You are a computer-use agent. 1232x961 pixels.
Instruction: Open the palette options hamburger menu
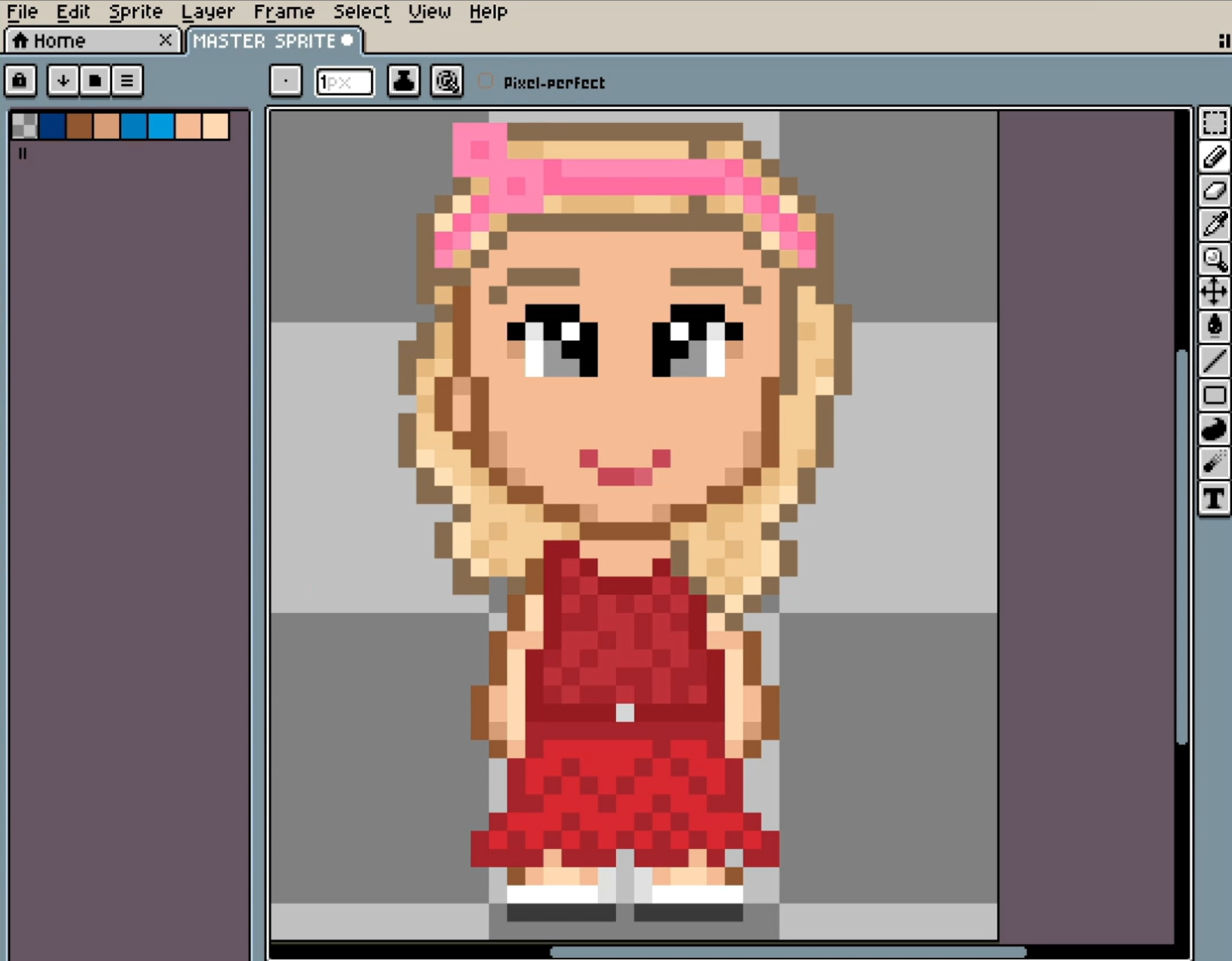pos(128,80)
